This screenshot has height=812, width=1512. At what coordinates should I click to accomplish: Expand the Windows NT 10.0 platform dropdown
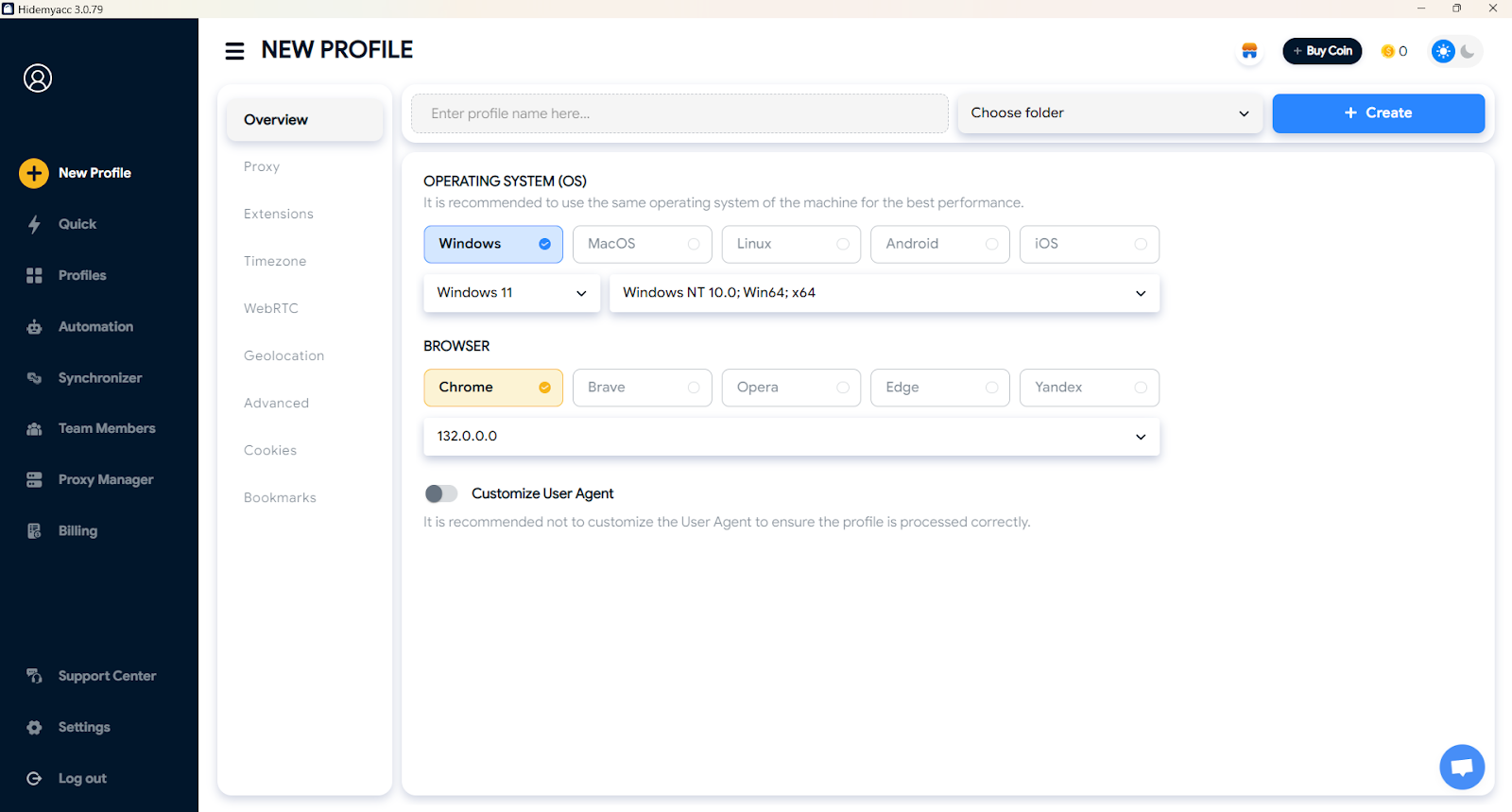885,293
